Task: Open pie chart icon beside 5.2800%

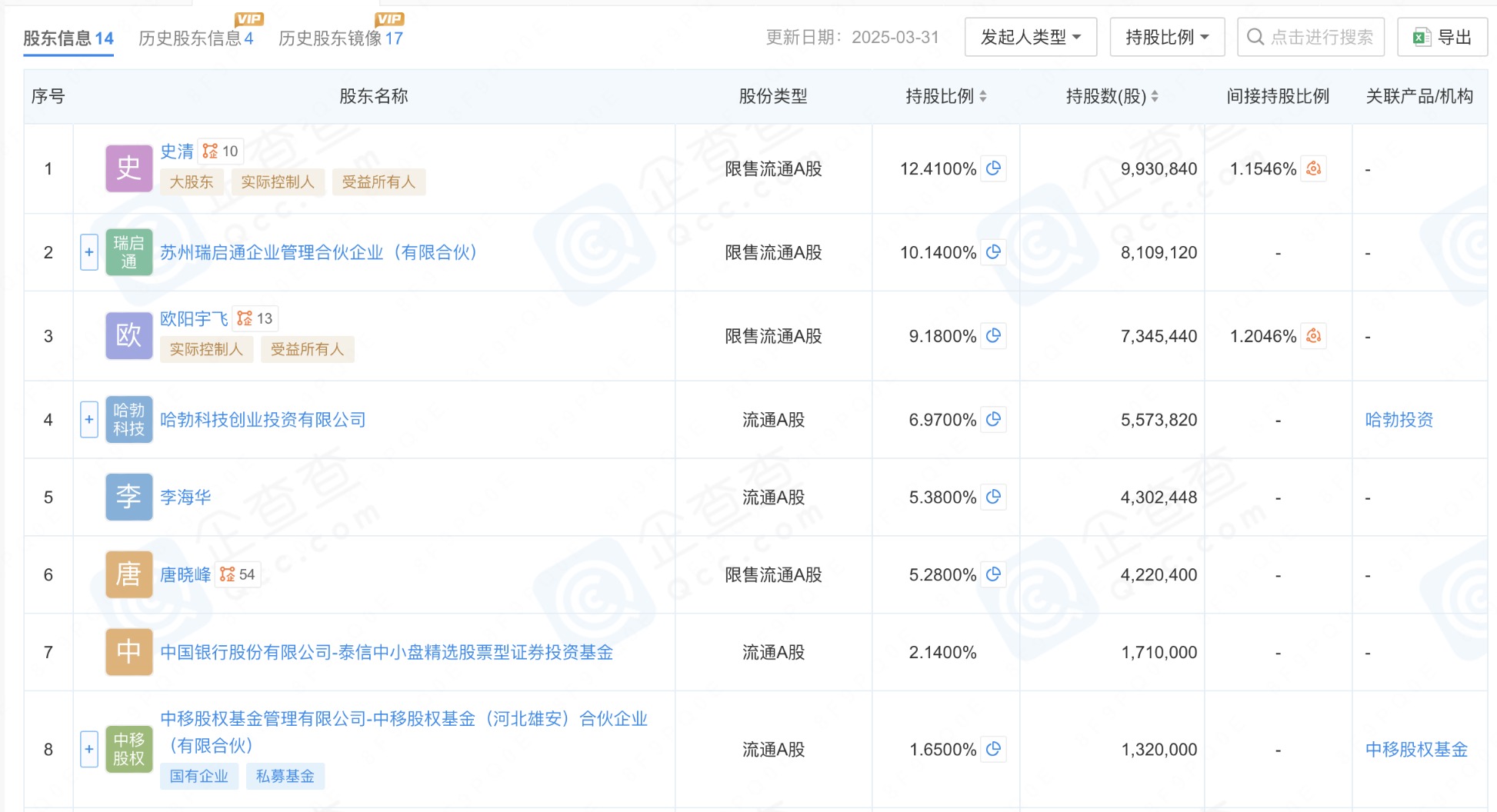Action: coord(993,574)
